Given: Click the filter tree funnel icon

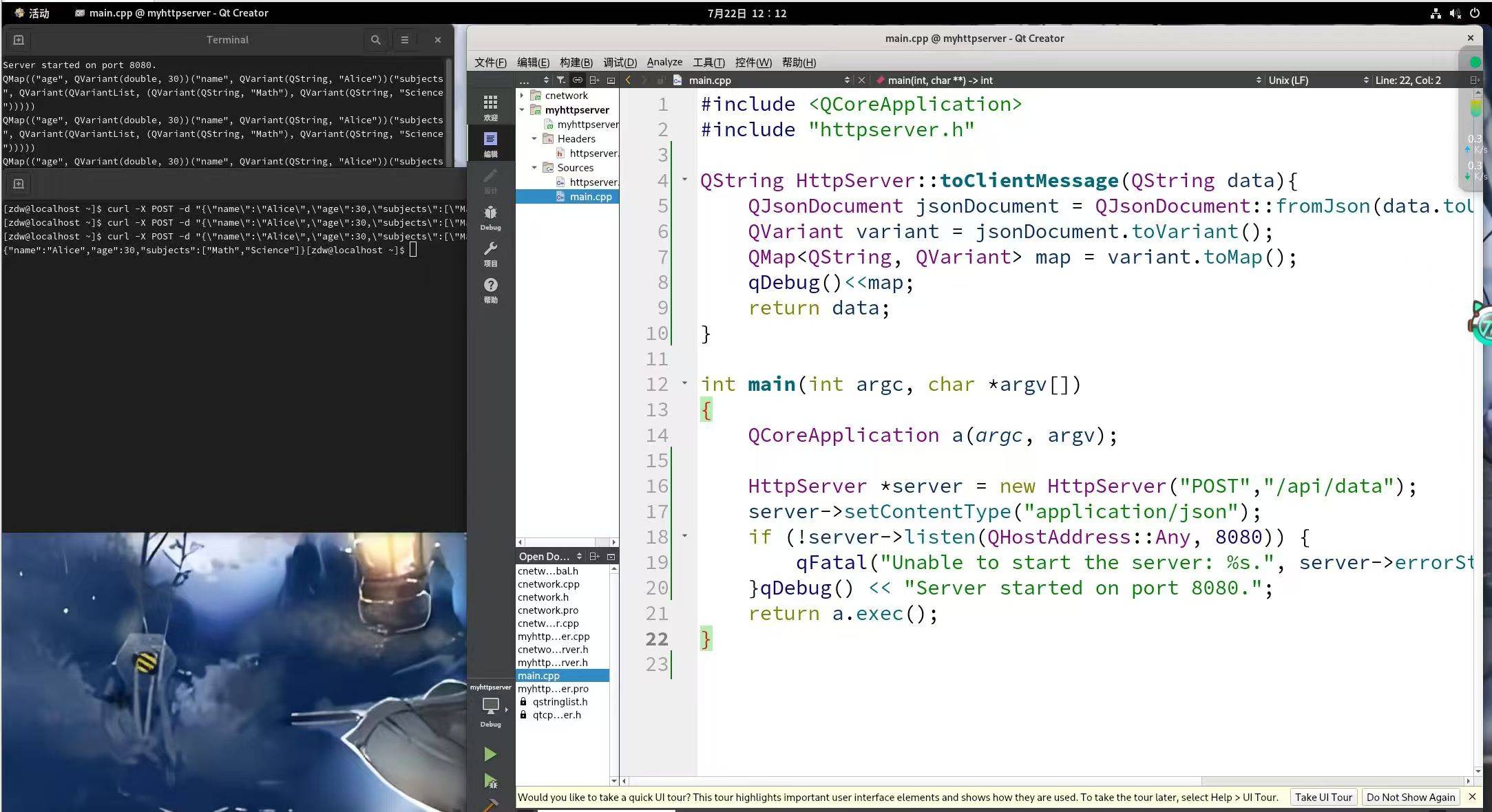Looking at the screenshot, I should coord(561,81).
